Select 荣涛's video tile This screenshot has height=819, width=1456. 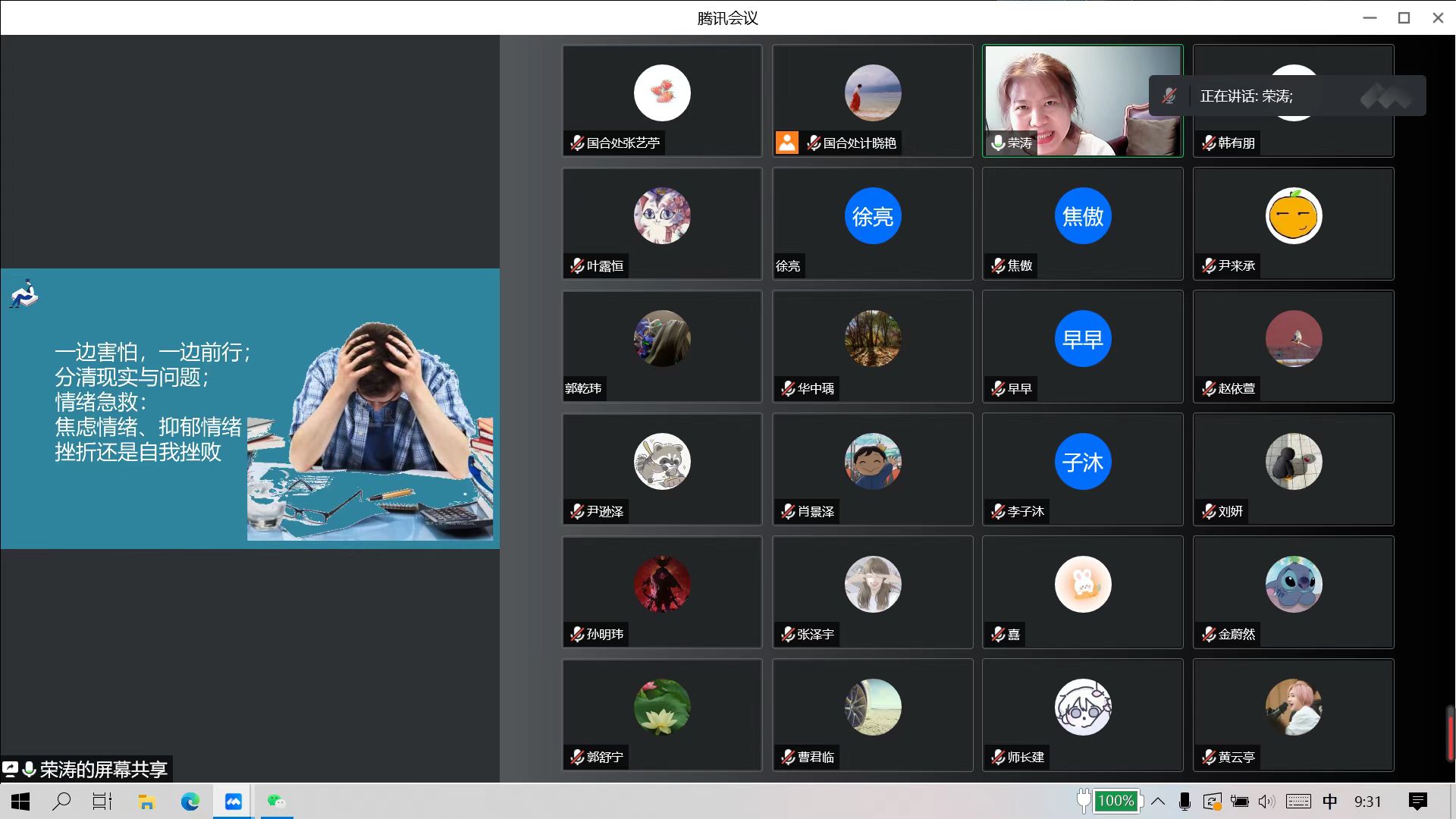tap(1082, 101)
